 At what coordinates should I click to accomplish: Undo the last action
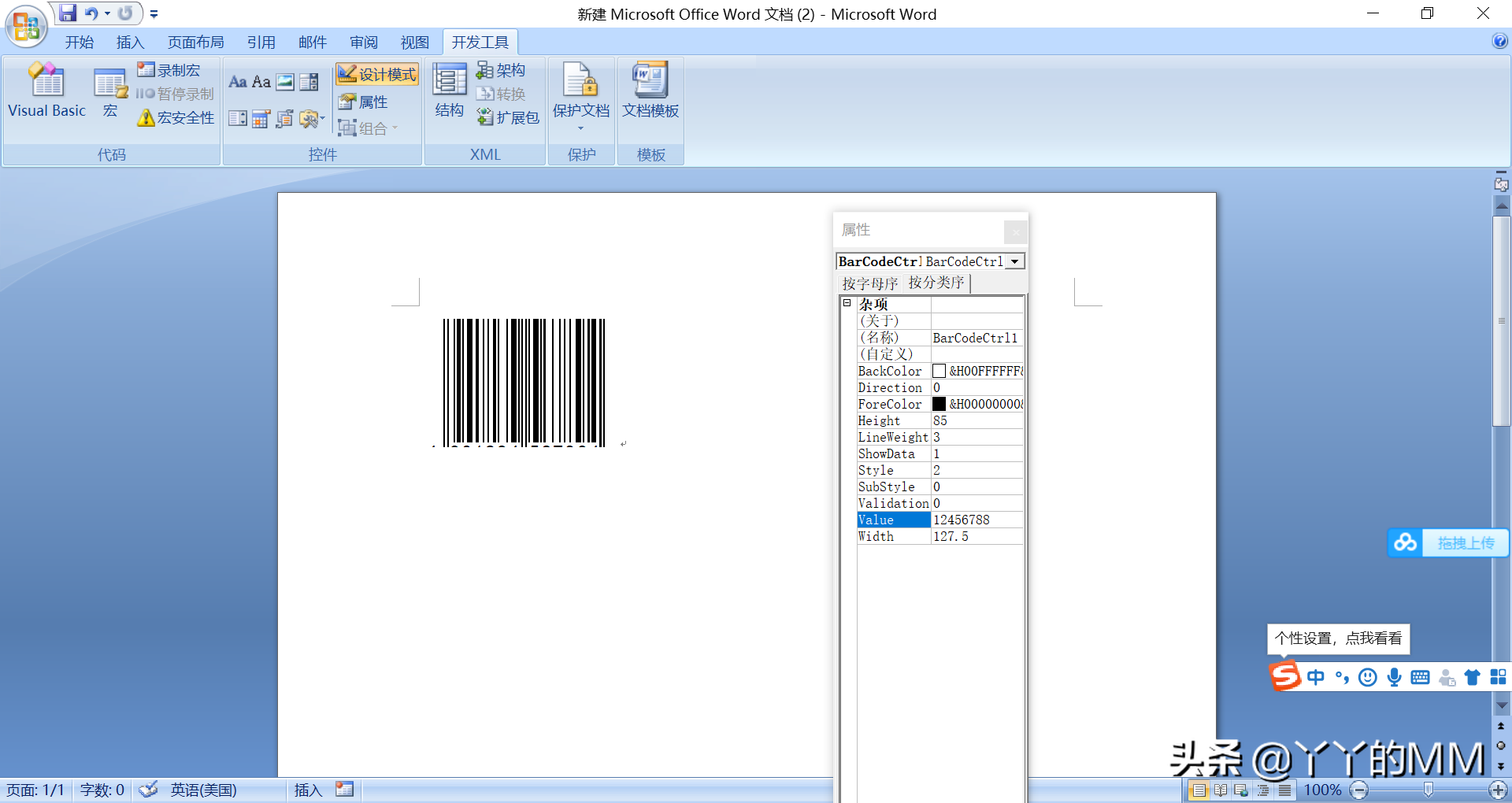coord(91,13)
